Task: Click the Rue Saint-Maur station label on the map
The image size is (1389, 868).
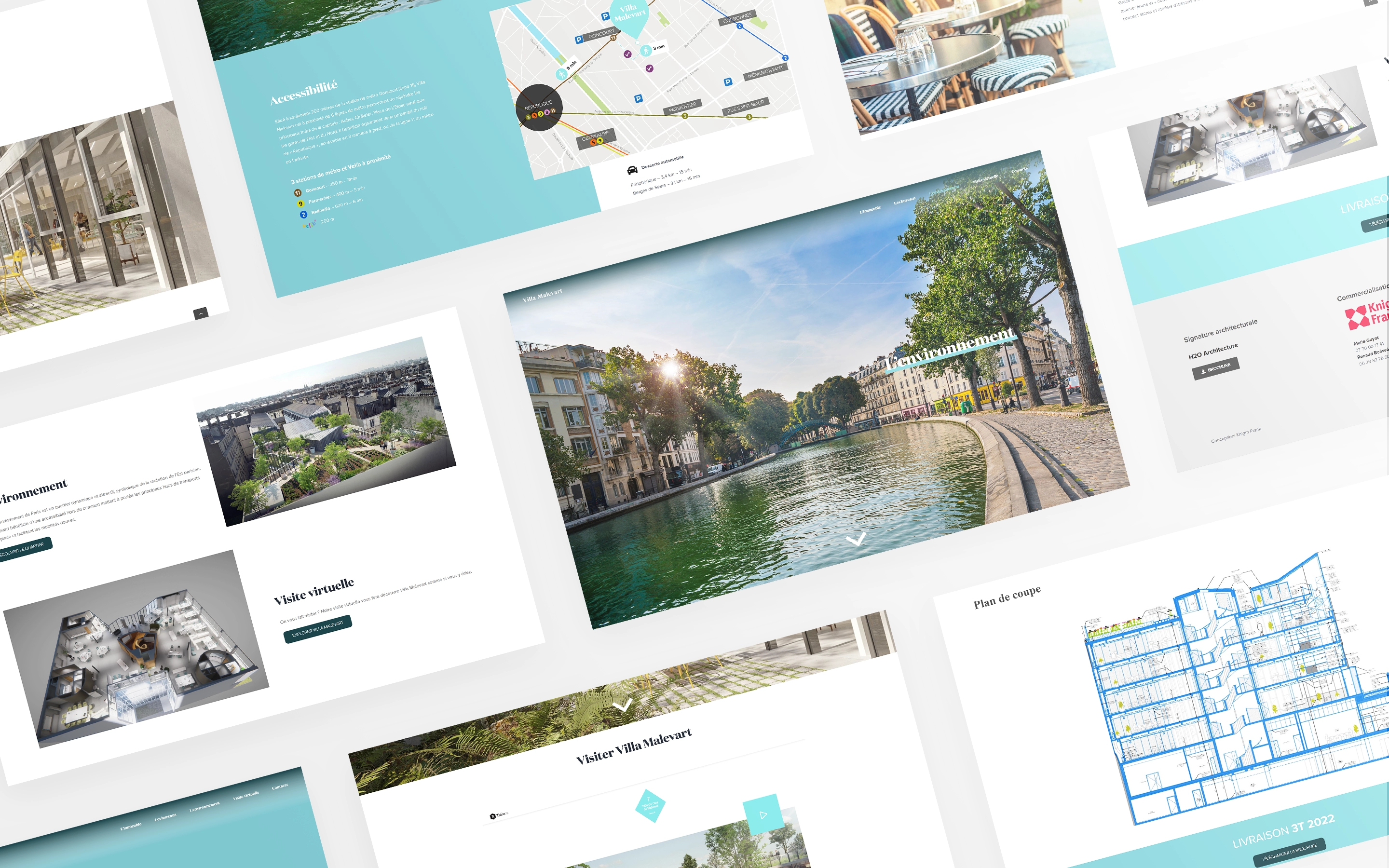Action: click(x=745, y=107)
